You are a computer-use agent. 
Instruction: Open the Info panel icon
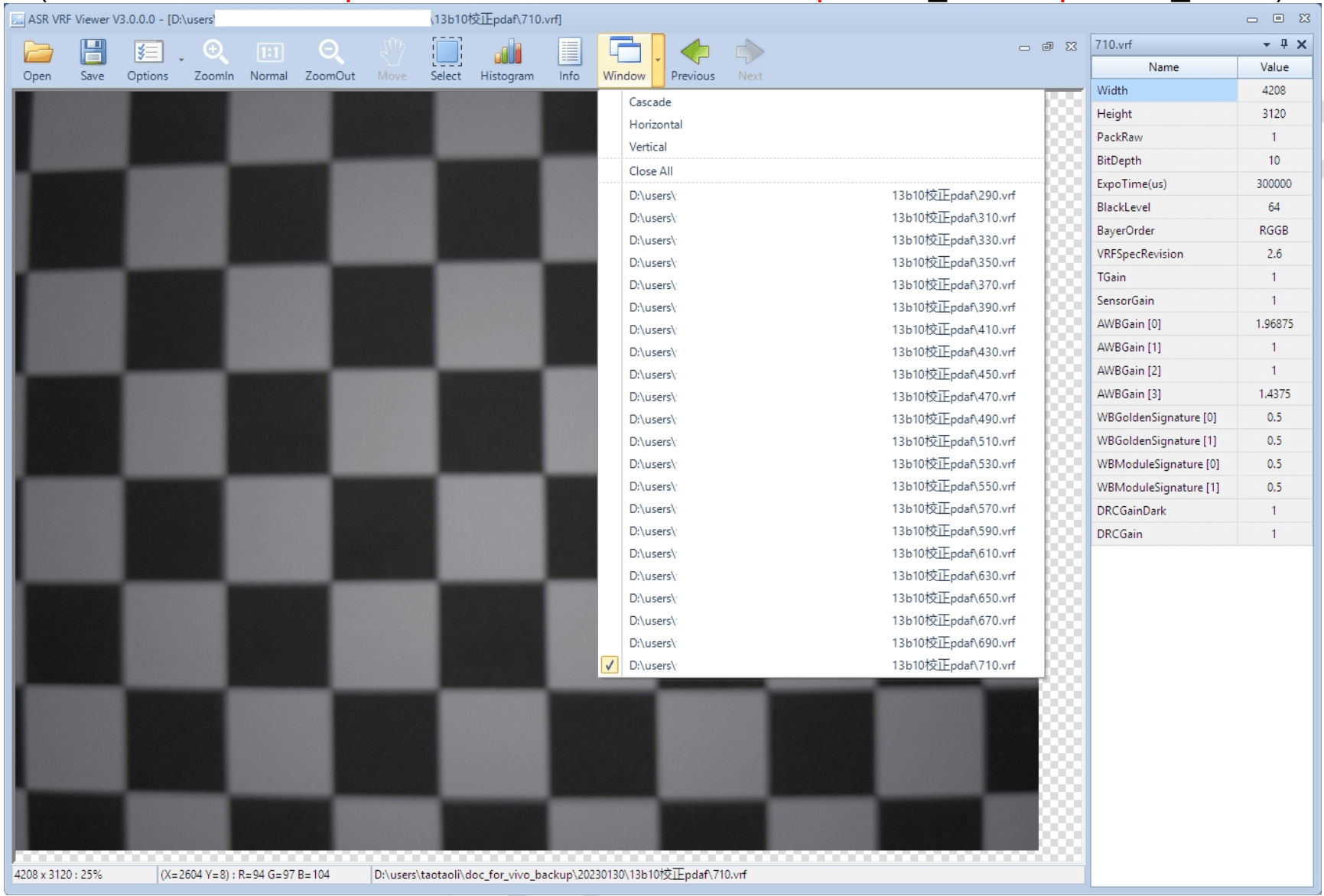(x=569, y=53)
